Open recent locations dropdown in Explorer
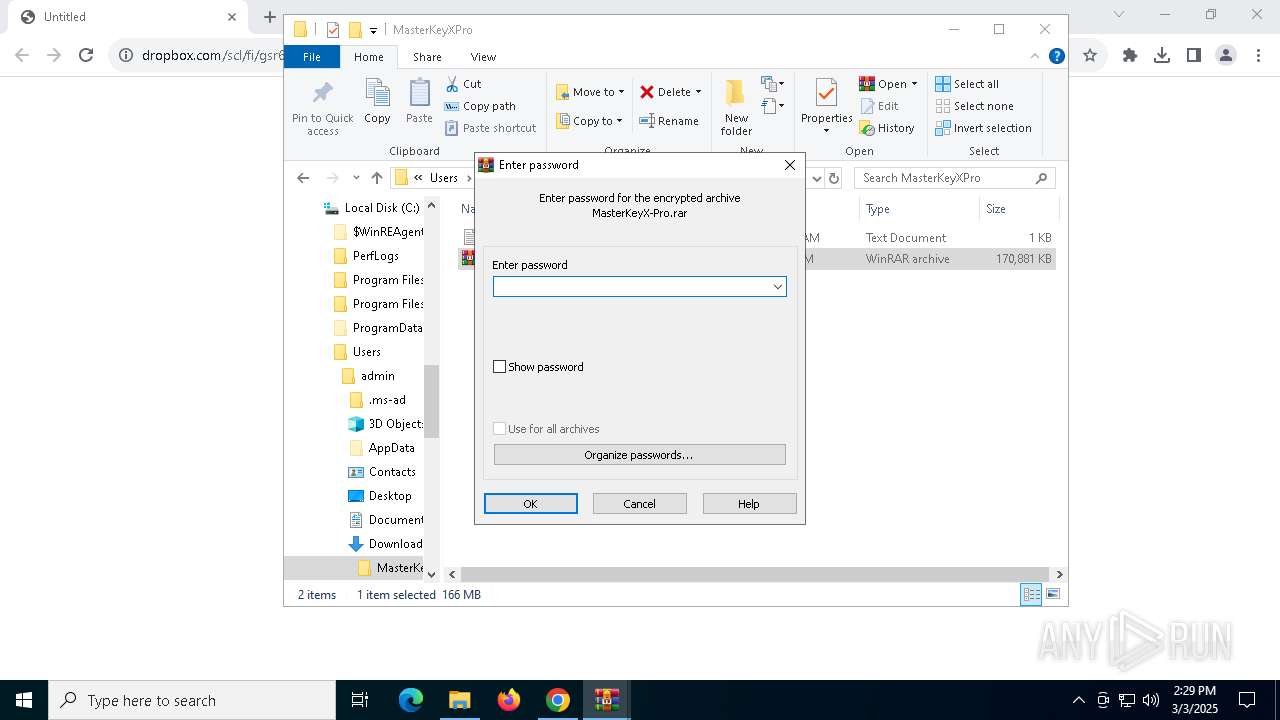Screen dimensions: 1280x720 (356, 178)
